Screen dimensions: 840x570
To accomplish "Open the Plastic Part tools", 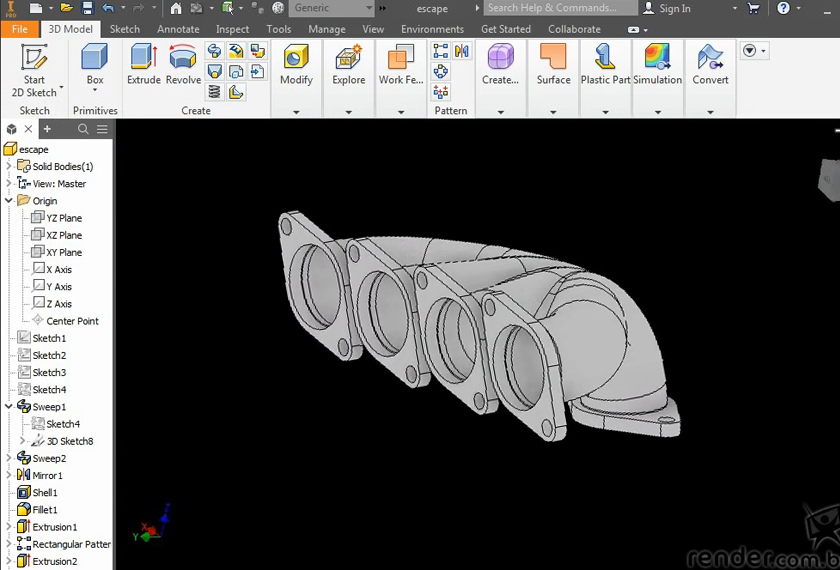I will 605,65.
